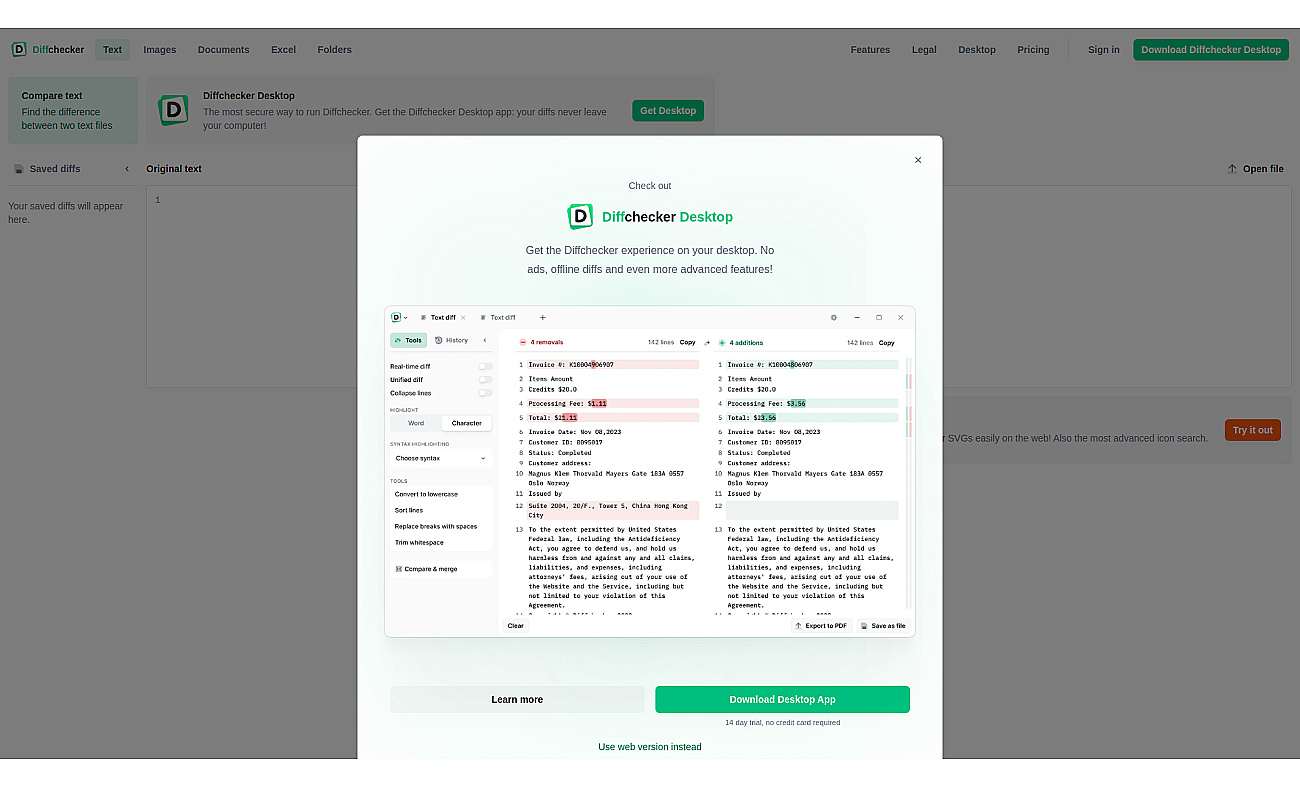
Task: Click Copy beside 4 removals in the preview
Action: point(688,342)
